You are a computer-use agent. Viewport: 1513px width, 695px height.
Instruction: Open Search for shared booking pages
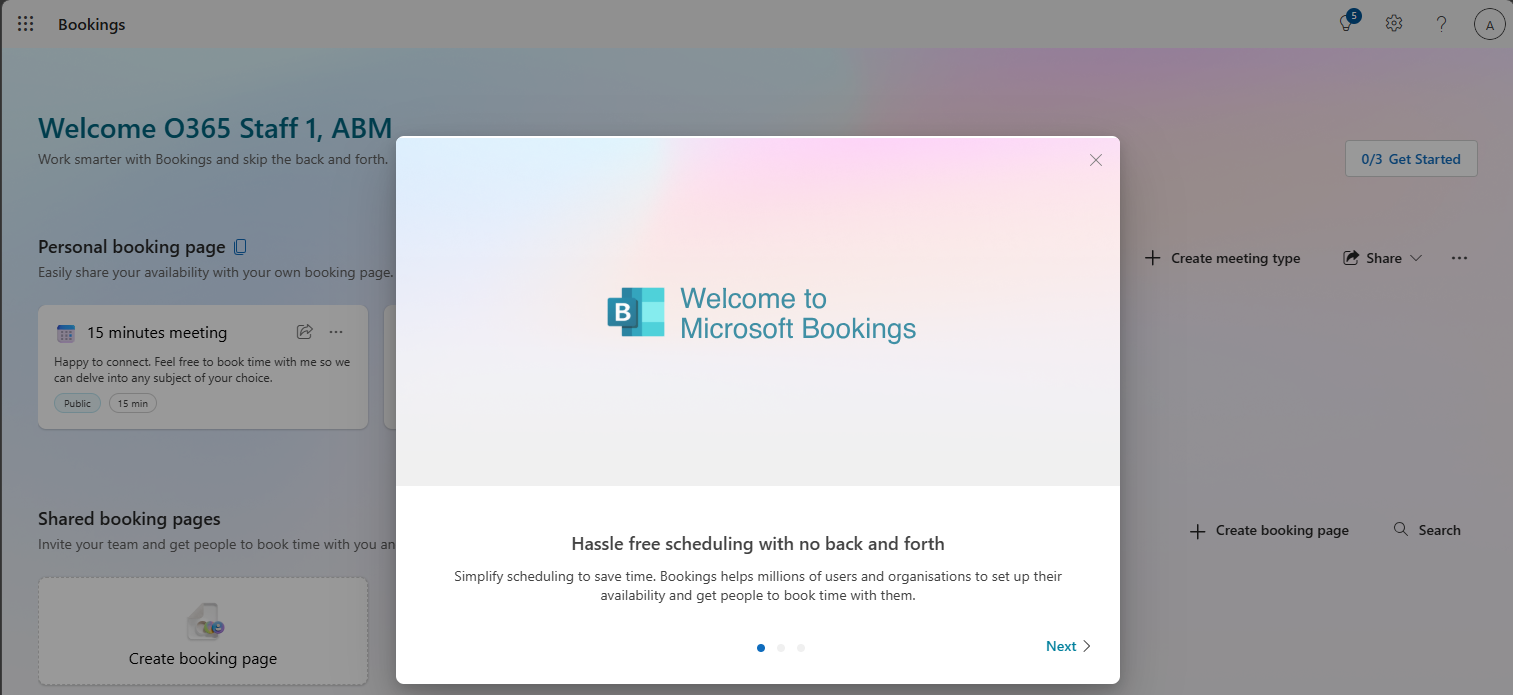tap(1427, 530)
